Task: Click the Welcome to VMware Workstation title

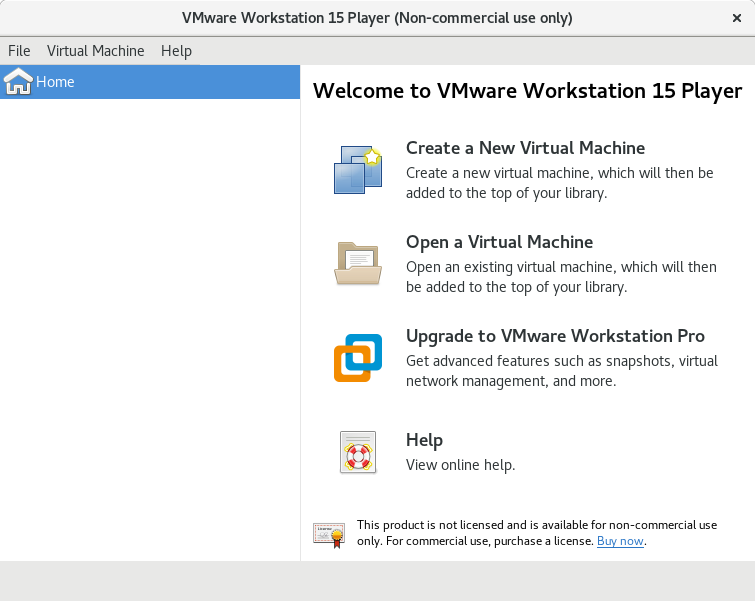Action: [x=527, y=91]
